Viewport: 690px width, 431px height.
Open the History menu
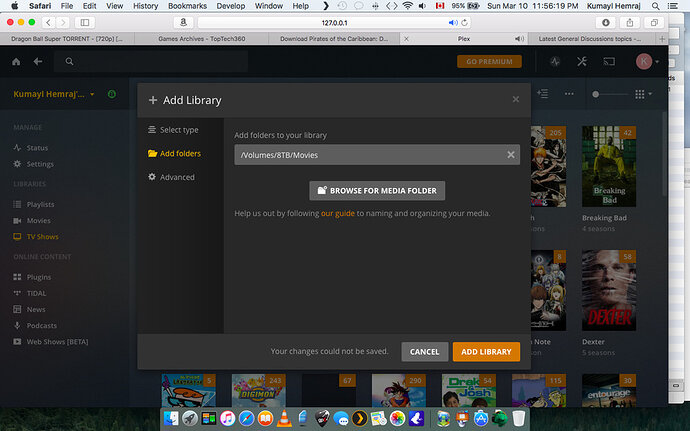(145, 6)
